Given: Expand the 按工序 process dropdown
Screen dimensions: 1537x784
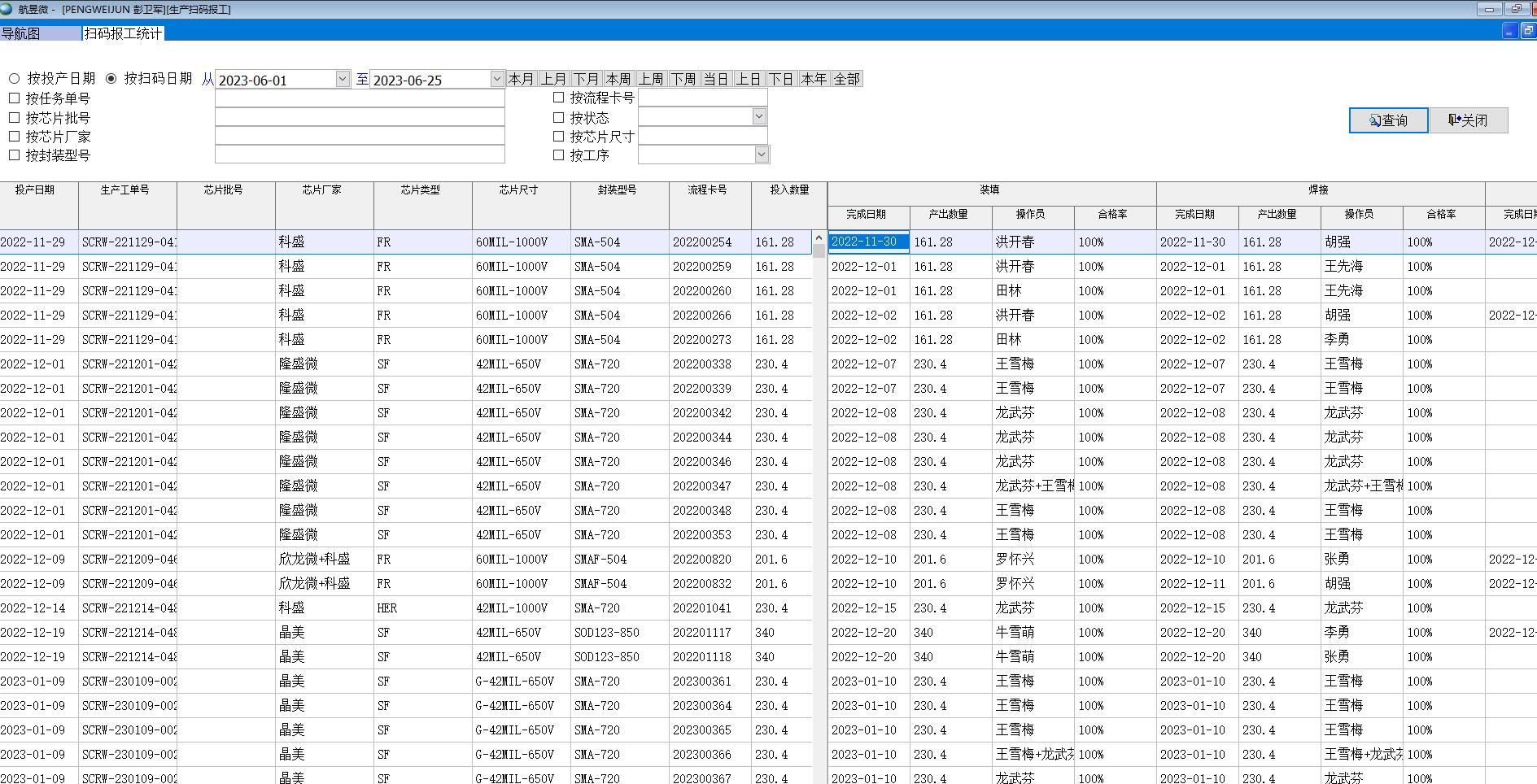Looking at the screenshot, I should pos(762,155).
